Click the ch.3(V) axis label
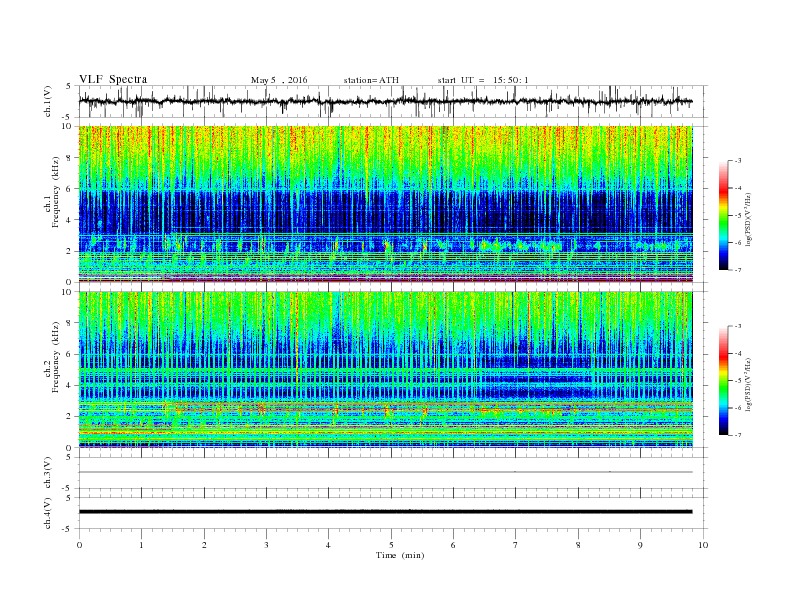This screenshot has width=792, height=612. (x=47, y=473)
